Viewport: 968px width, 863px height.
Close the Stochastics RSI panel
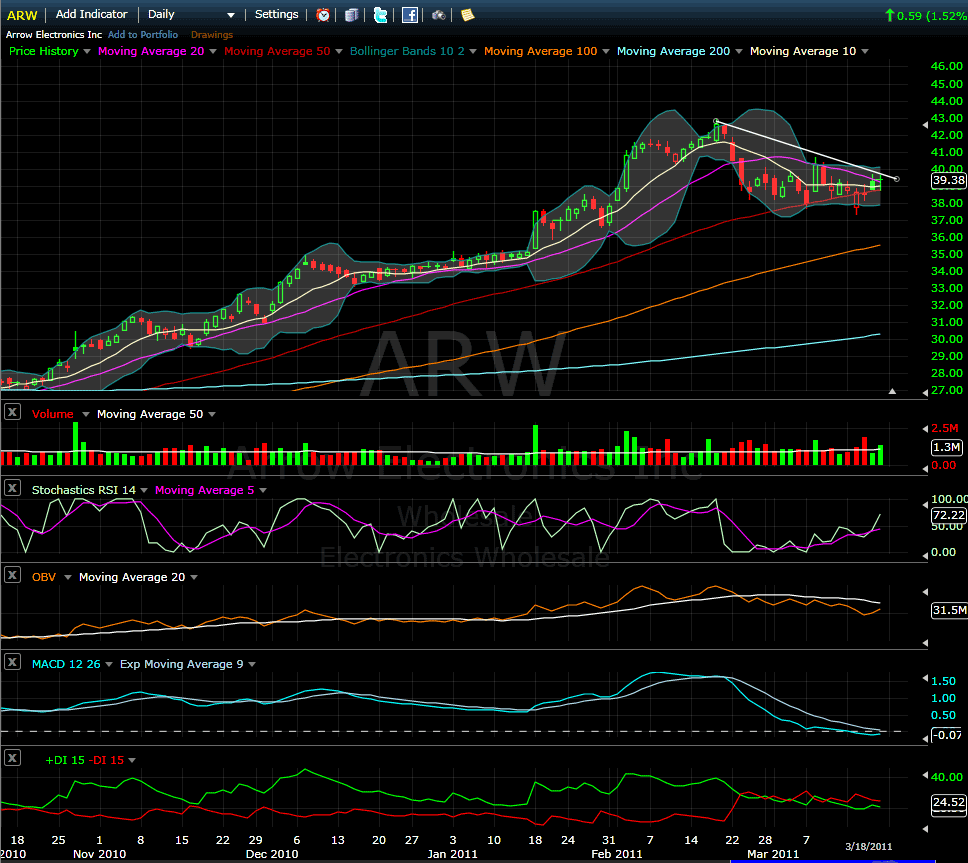click(x=12, y=488)
